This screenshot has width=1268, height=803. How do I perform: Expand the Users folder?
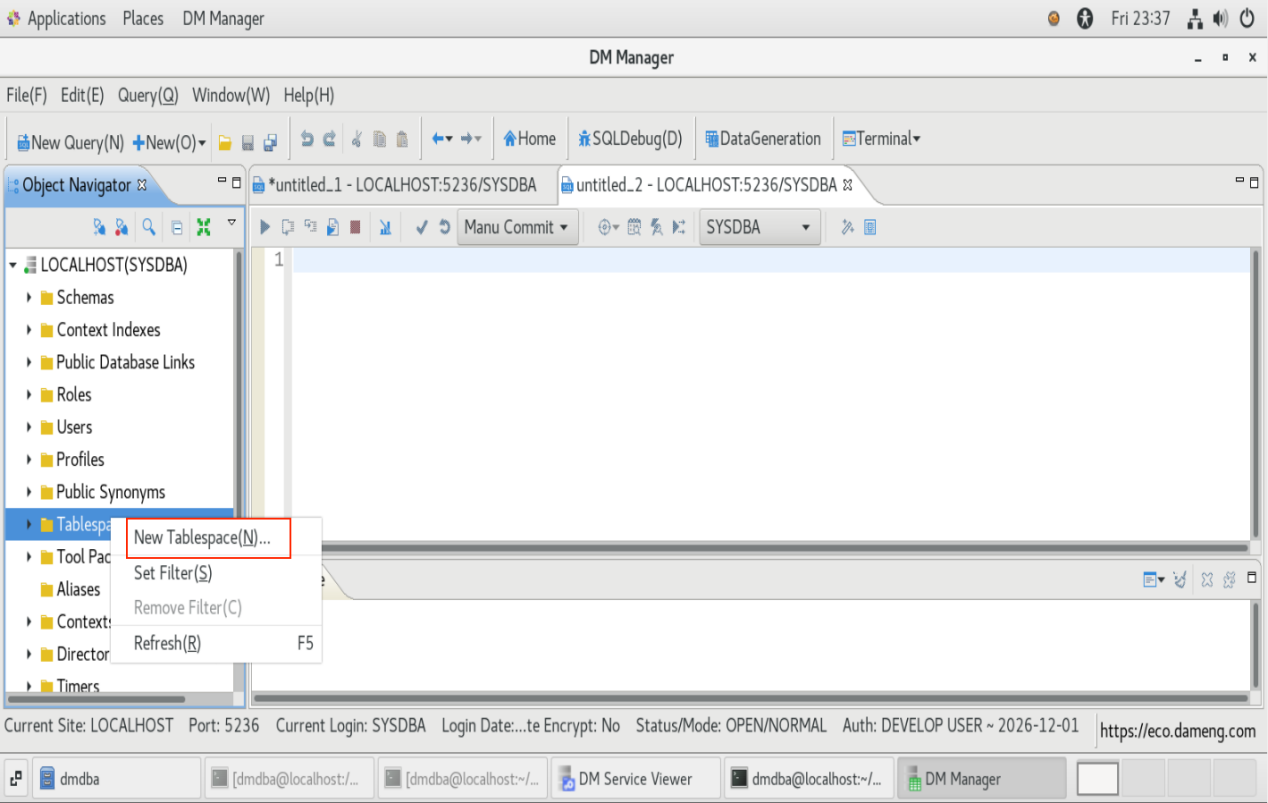coord(29,428)
